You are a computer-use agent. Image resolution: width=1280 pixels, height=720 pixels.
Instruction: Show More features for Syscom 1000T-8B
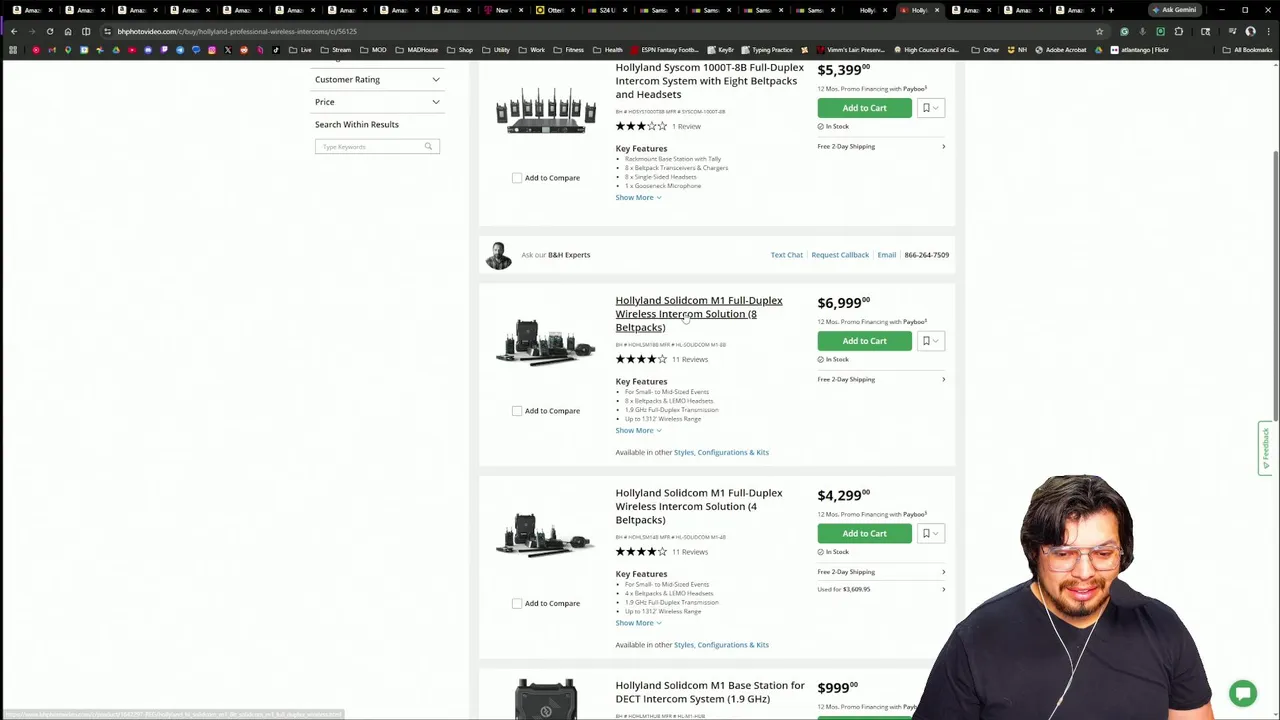coord(638,198)
